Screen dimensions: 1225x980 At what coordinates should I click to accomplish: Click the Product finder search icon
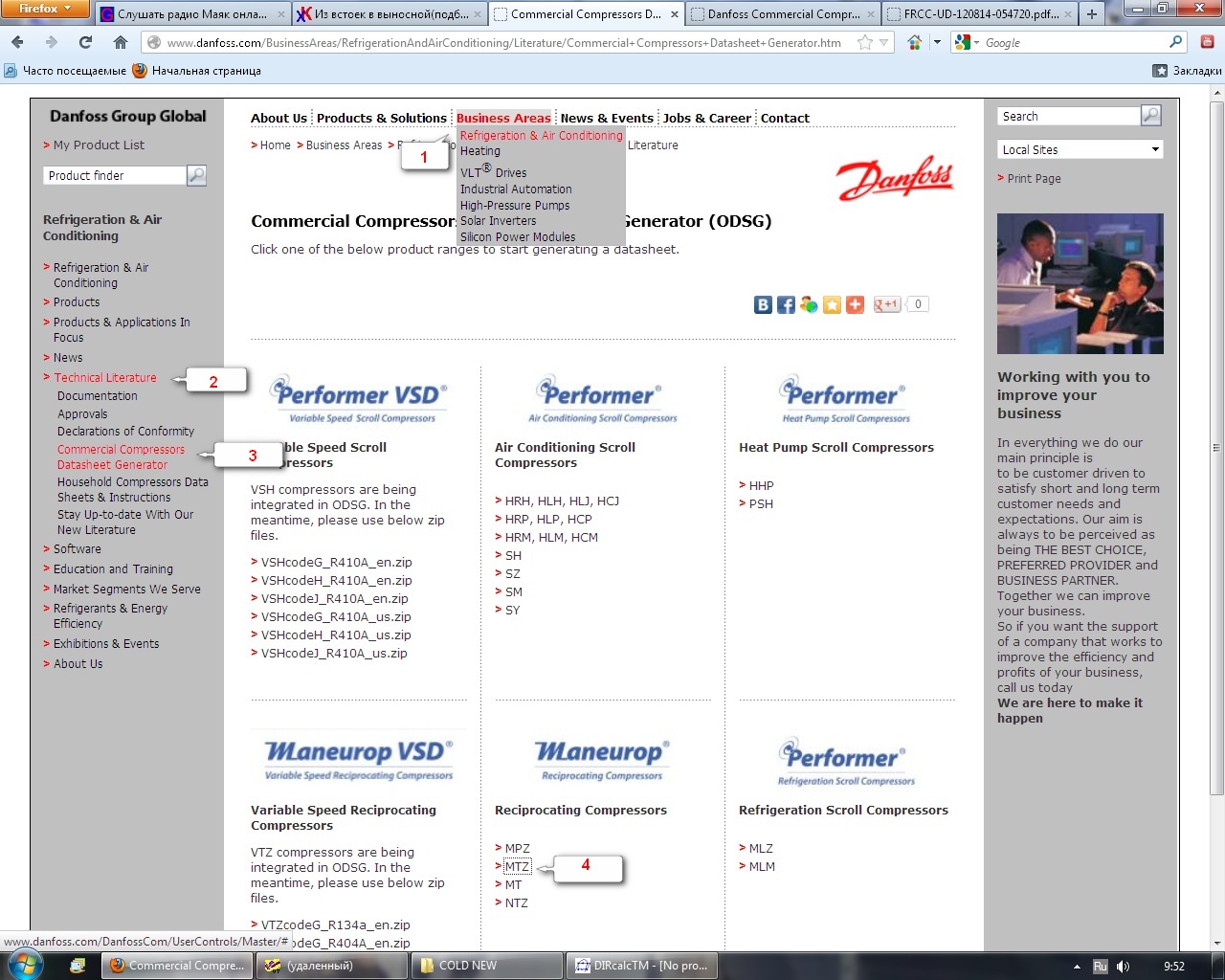click(x=196, y=175)
